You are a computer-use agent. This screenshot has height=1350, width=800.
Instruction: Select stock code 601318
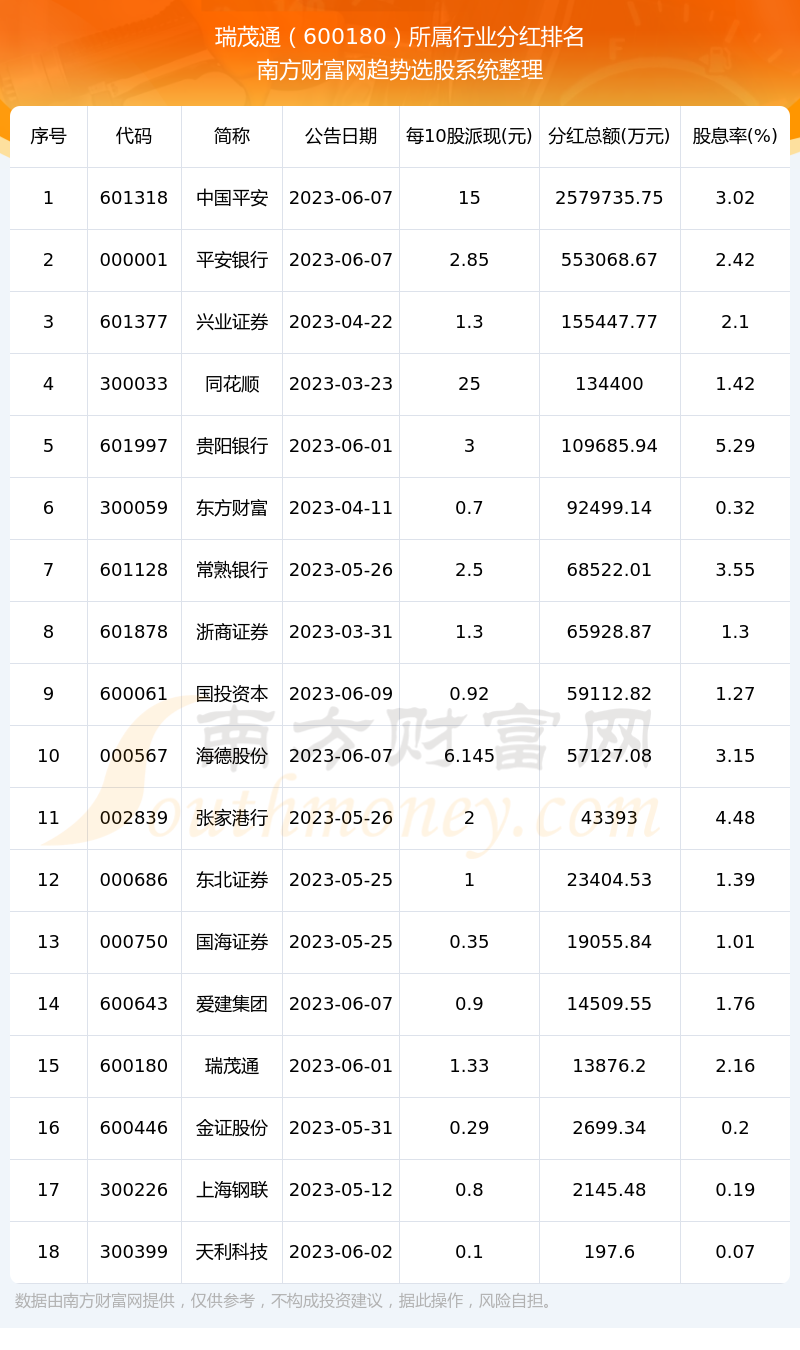[134, 198]
